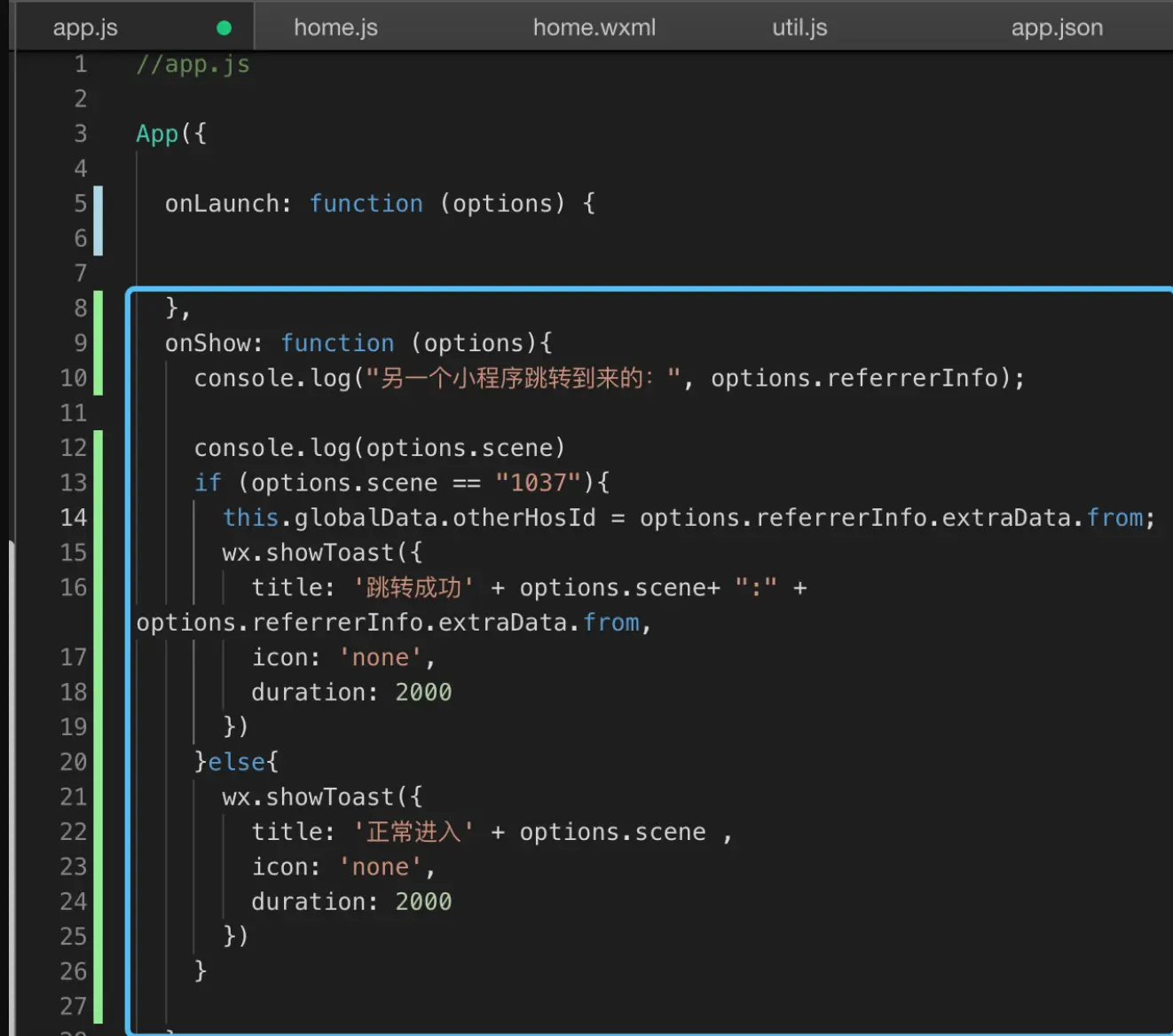Click options.scene on line 22
Image resolution: width=1173 pixels, height=1036 pixels.
[612, 832]
